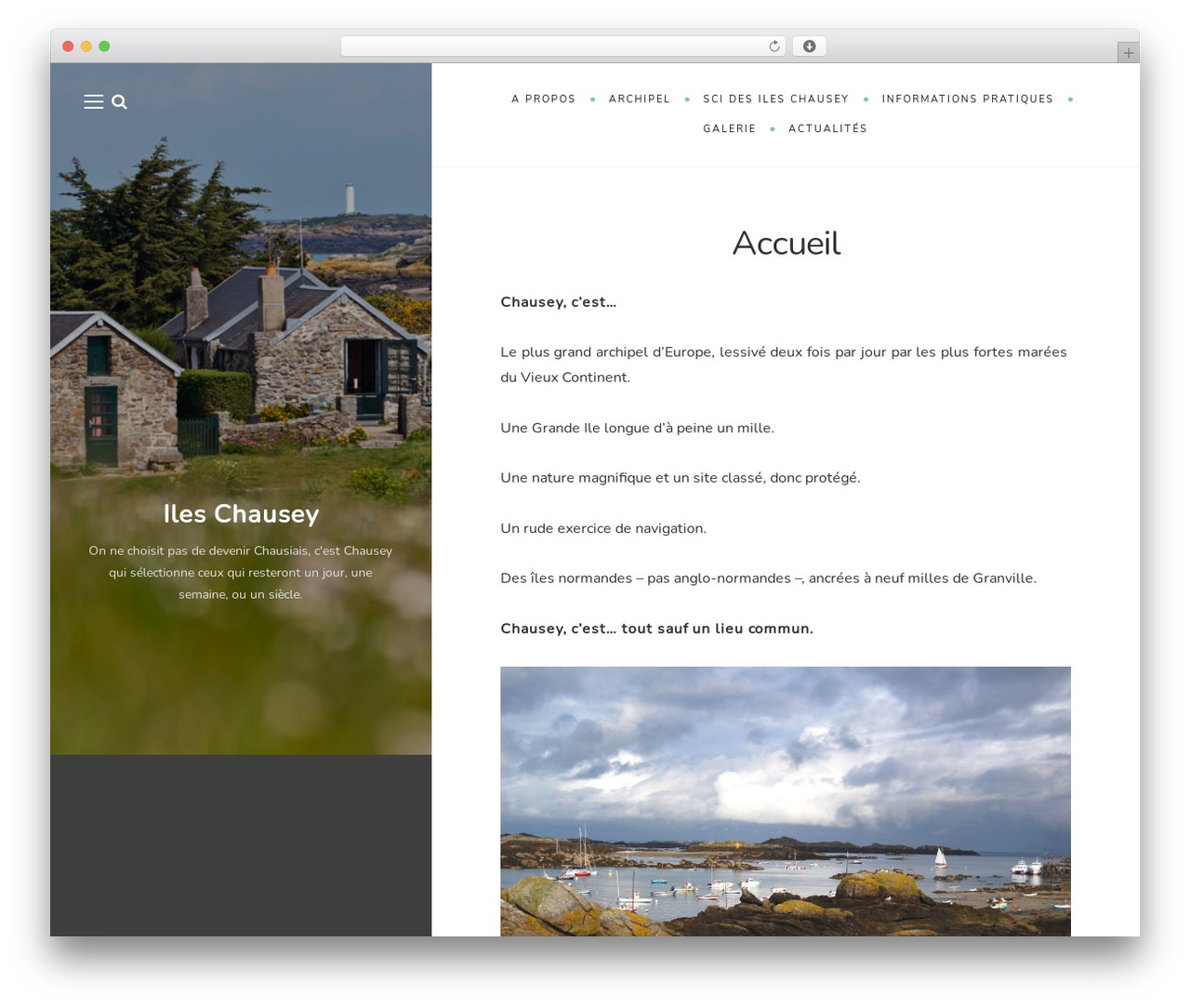Click the text "Chausey, c'est…"
Viewport: 1190px width, 1008px height.
(x=558, y=301)
